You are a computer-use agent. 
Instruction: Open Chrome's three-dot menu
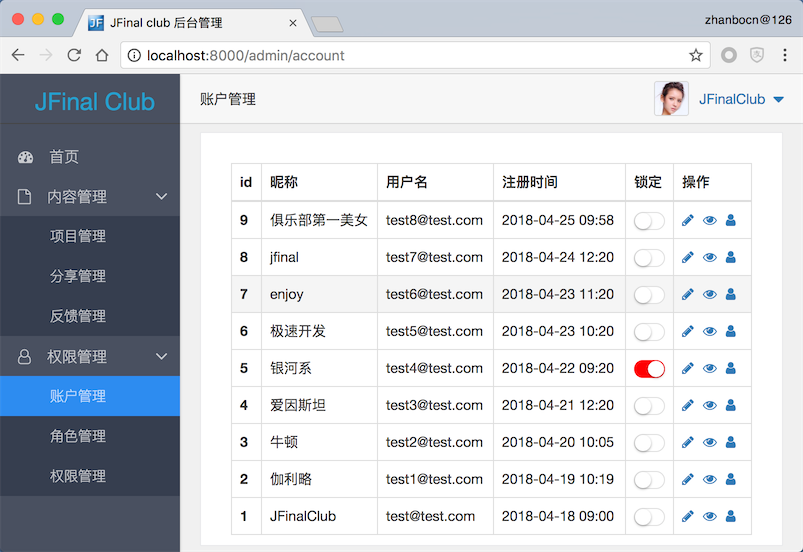pos(785,55)
